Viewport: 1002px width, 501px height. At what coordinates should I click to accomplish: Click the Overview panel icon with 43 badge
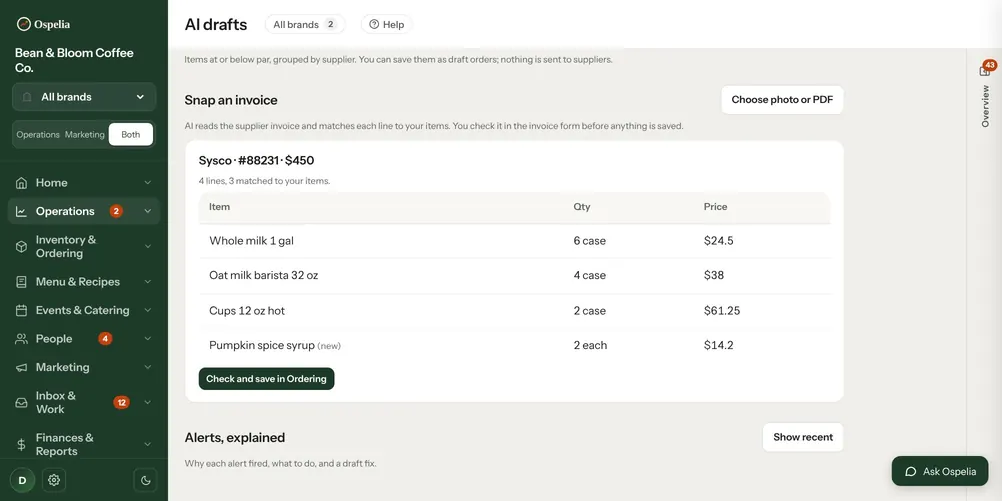point(985,70)
